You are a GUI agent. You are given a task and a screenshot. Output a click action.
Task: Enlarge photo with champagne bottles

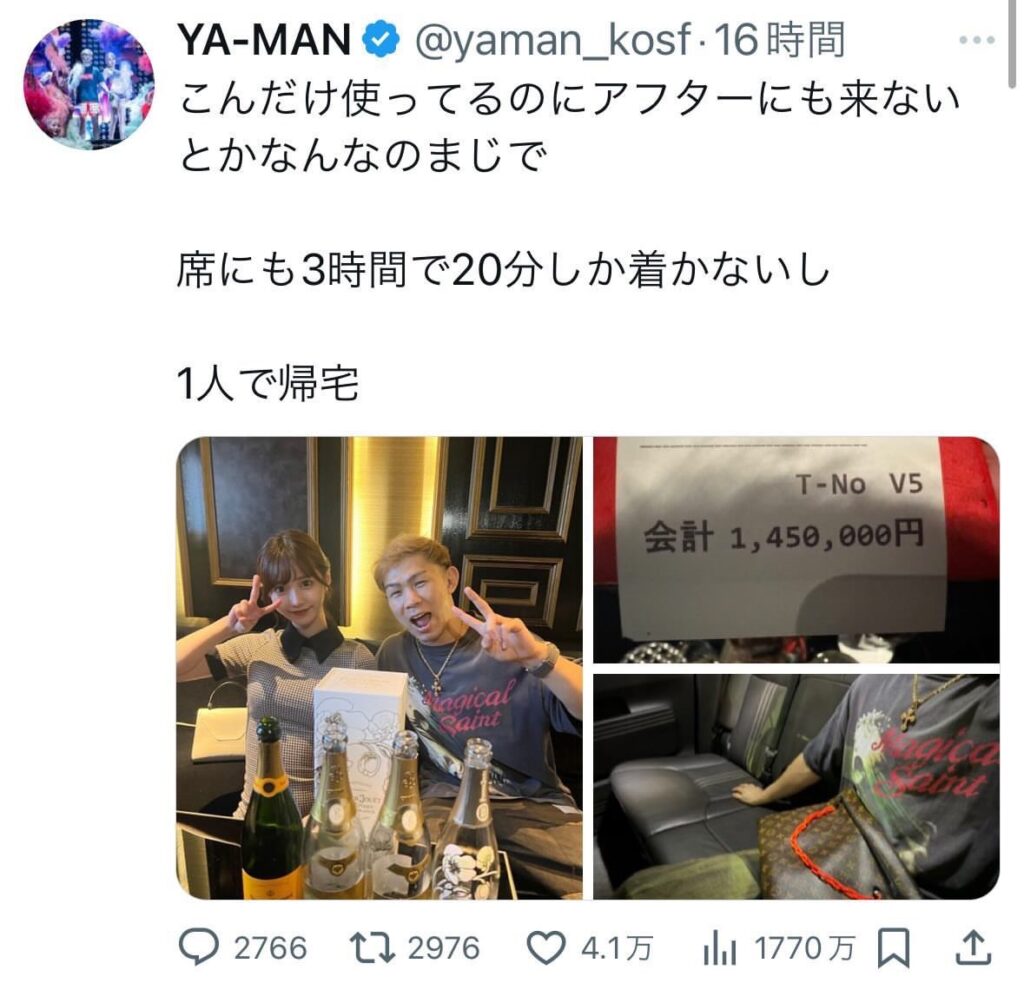[x=379, y=667]
